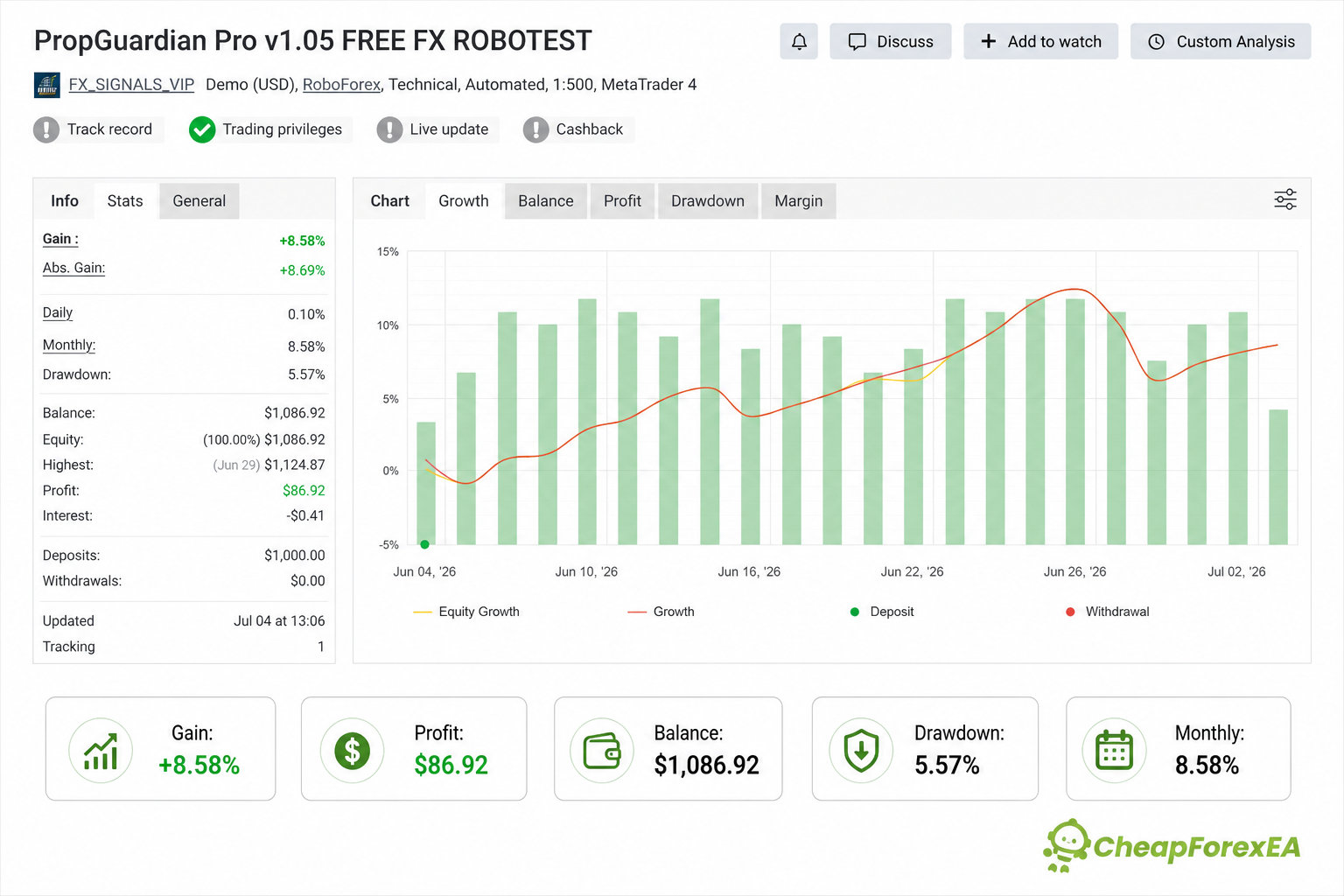Toggle Equity Growth legend series

(x=466, y=612)
